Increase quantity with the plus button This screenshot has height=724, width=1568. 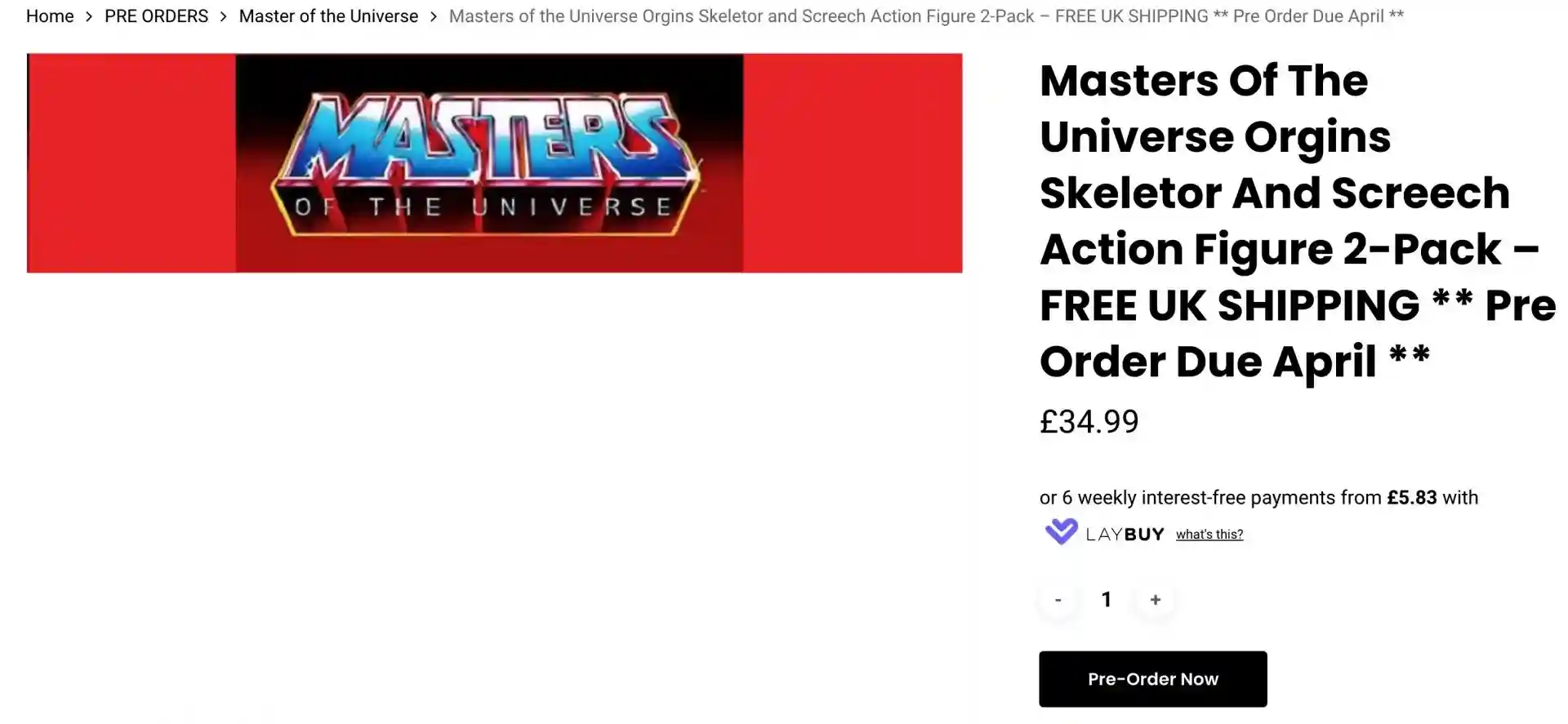(1155, 600)
